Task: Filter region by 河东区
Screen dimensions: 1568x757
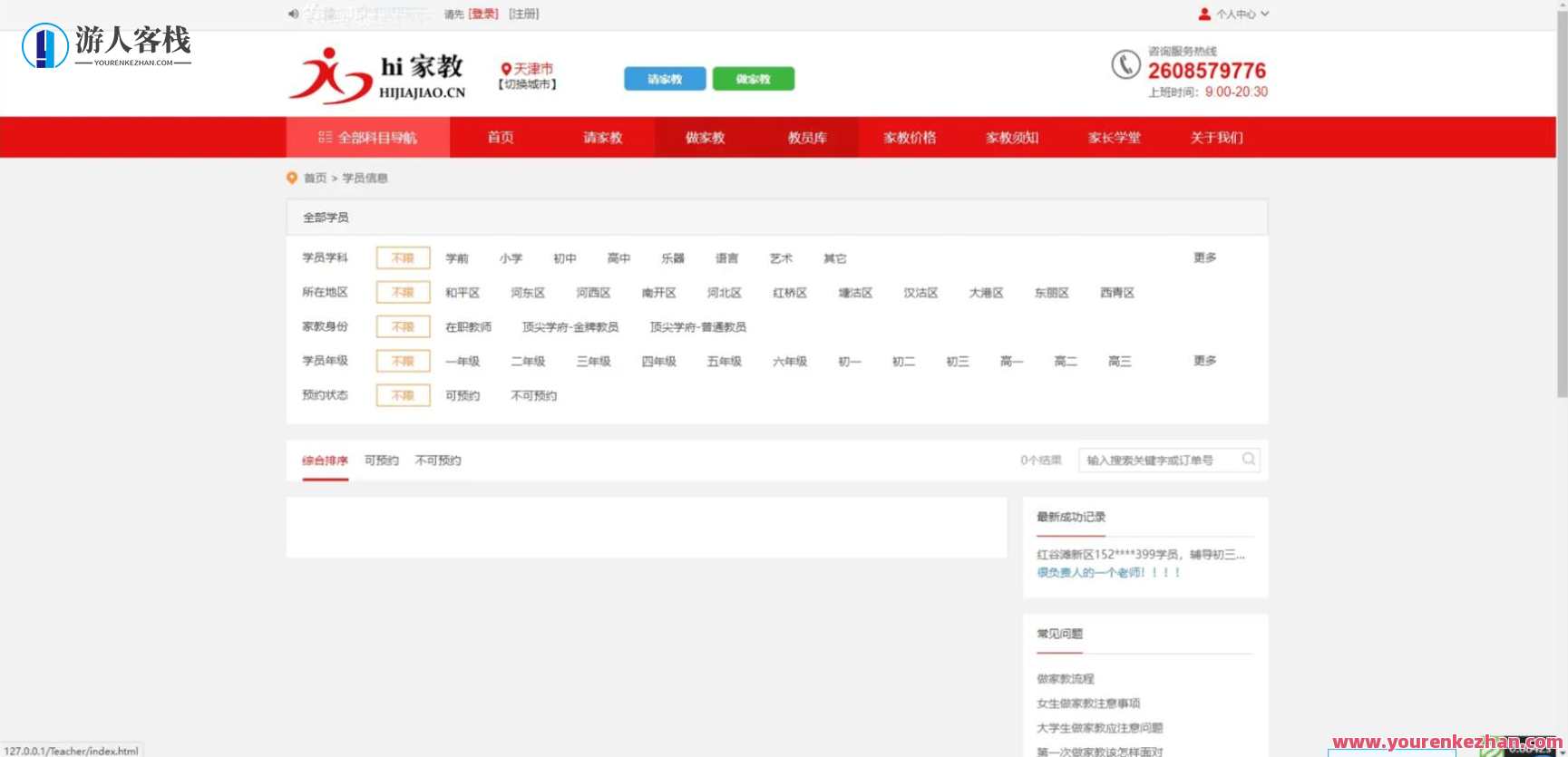Action: [528, 293]
